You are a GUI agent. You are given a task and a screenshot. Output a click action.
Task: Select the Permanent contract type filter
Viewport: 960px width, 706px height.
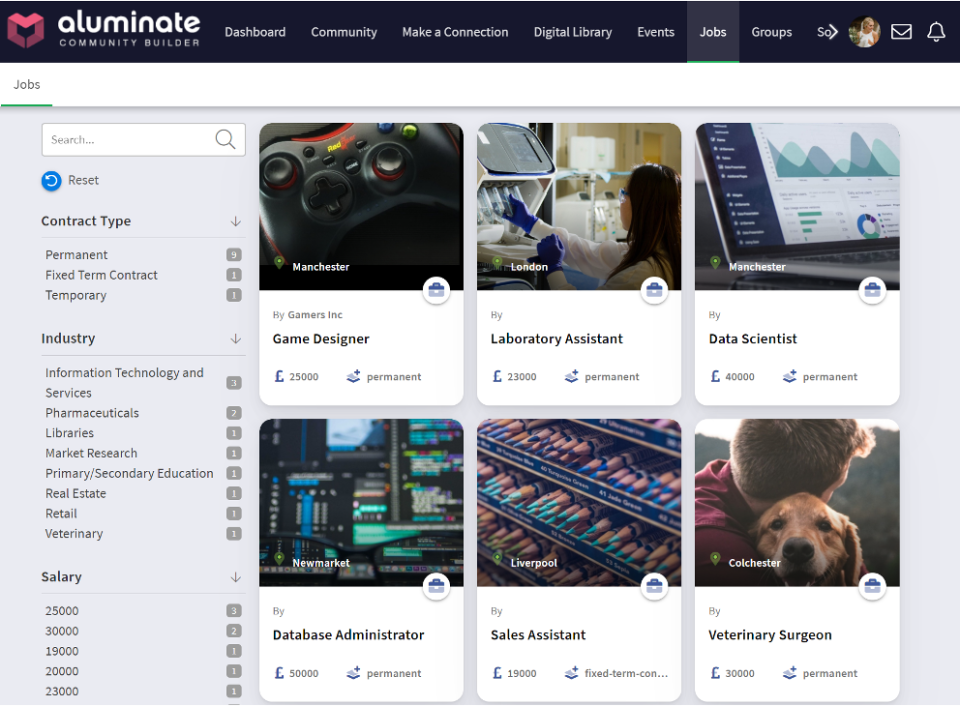pyautogui.click(x=76, y=255)
